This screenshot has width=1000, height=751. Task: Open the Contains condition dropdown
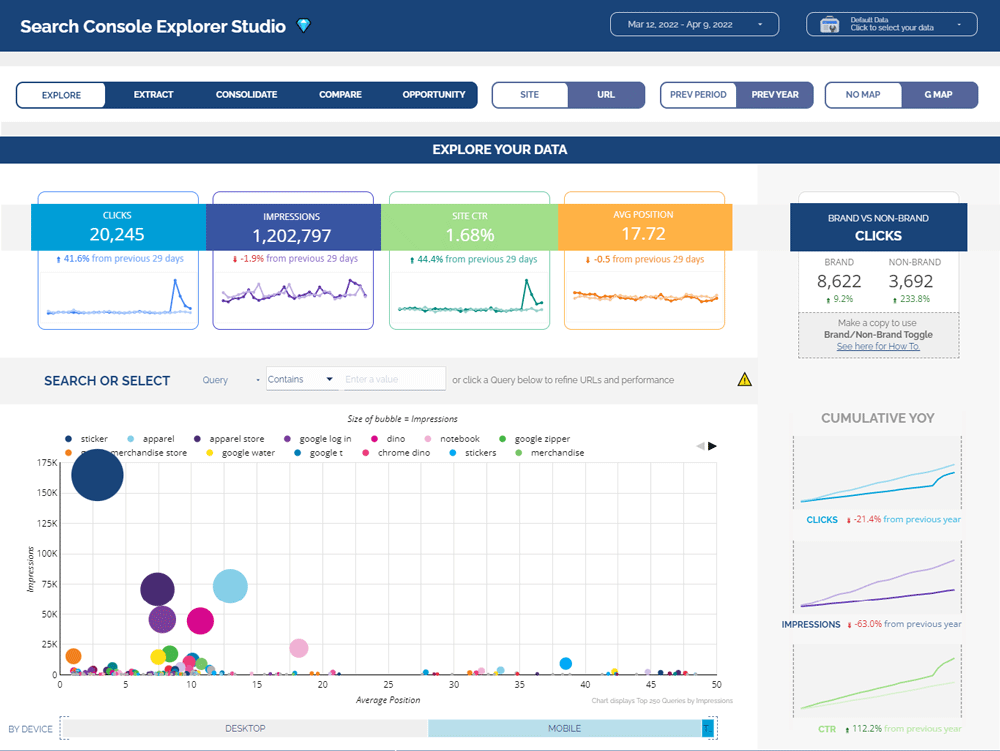pyautogui.click(x=300, y=379)
